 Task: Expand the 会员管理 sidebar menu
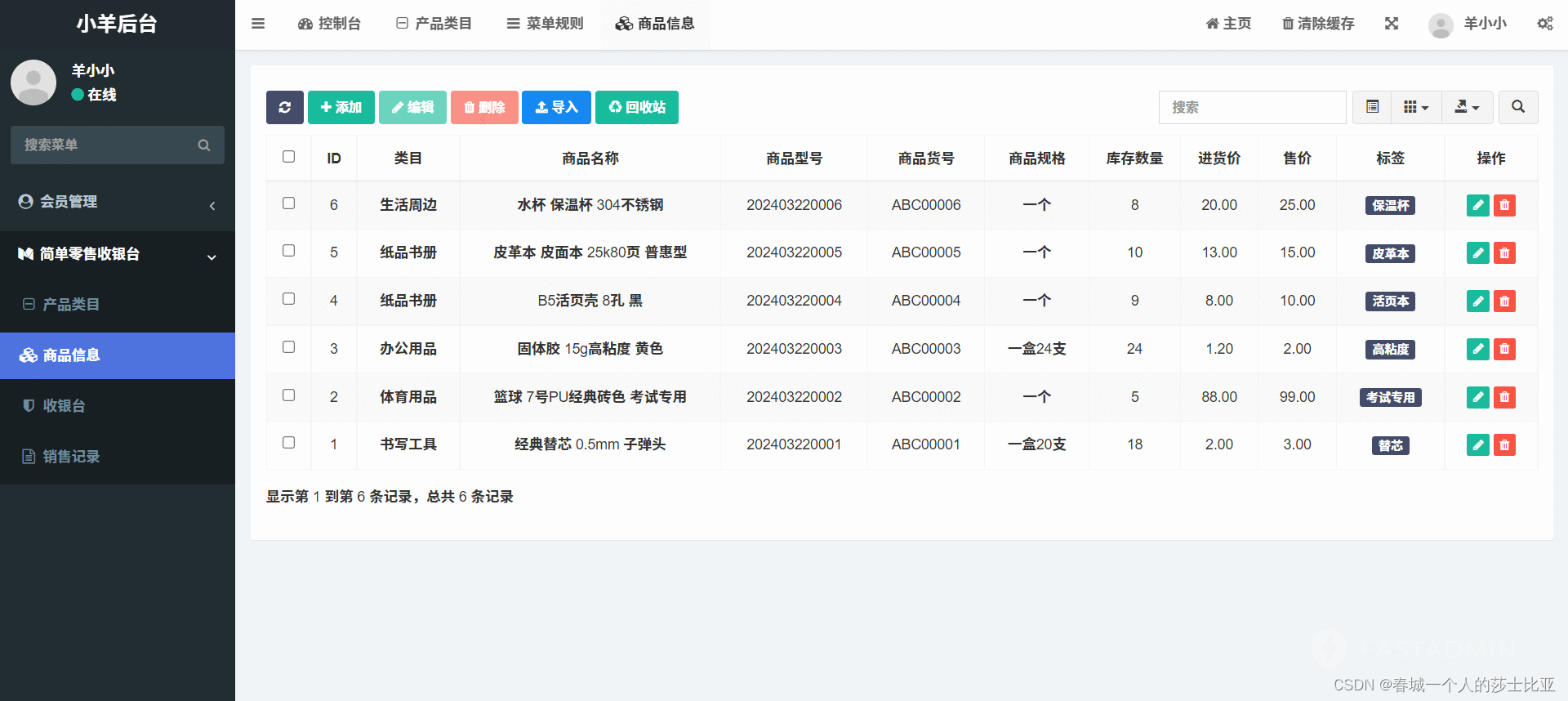118,202
